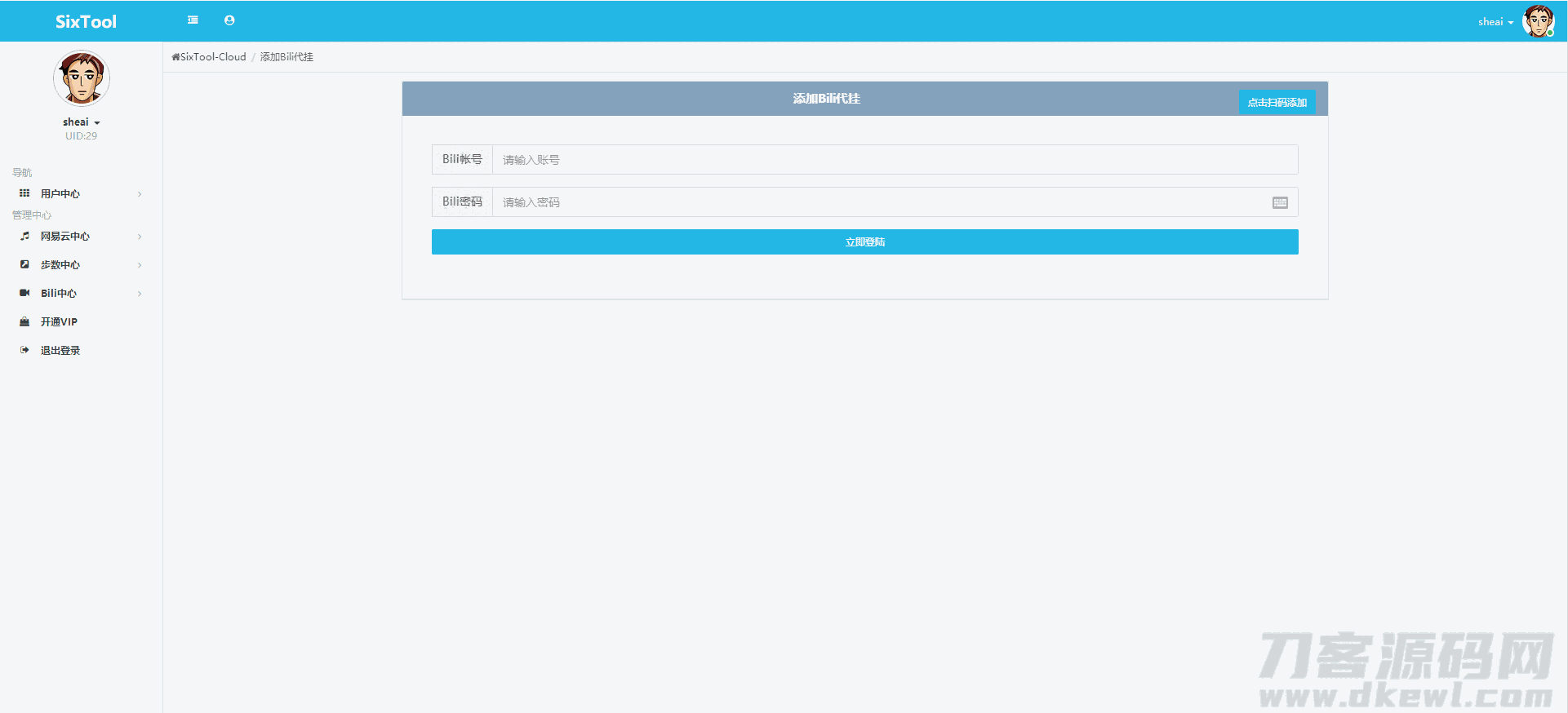Open the sheai dropdown in top header
The width and height of the screenshot is (1568, 713).
(x=1495, y=22)
